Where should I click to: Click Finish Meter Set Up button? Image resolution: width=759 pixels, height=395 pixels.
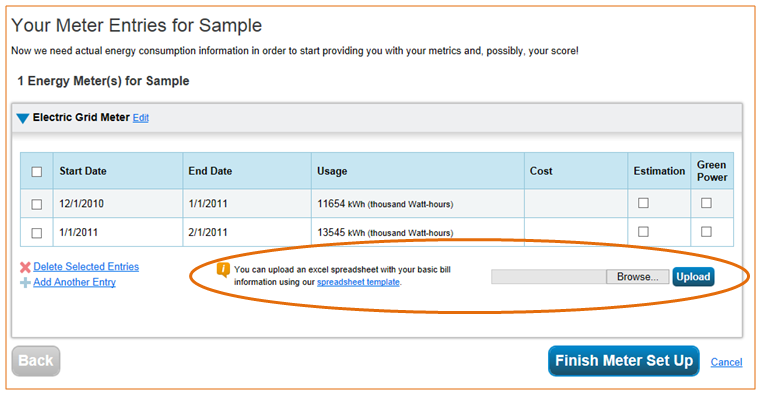click(x=624, y=361)
